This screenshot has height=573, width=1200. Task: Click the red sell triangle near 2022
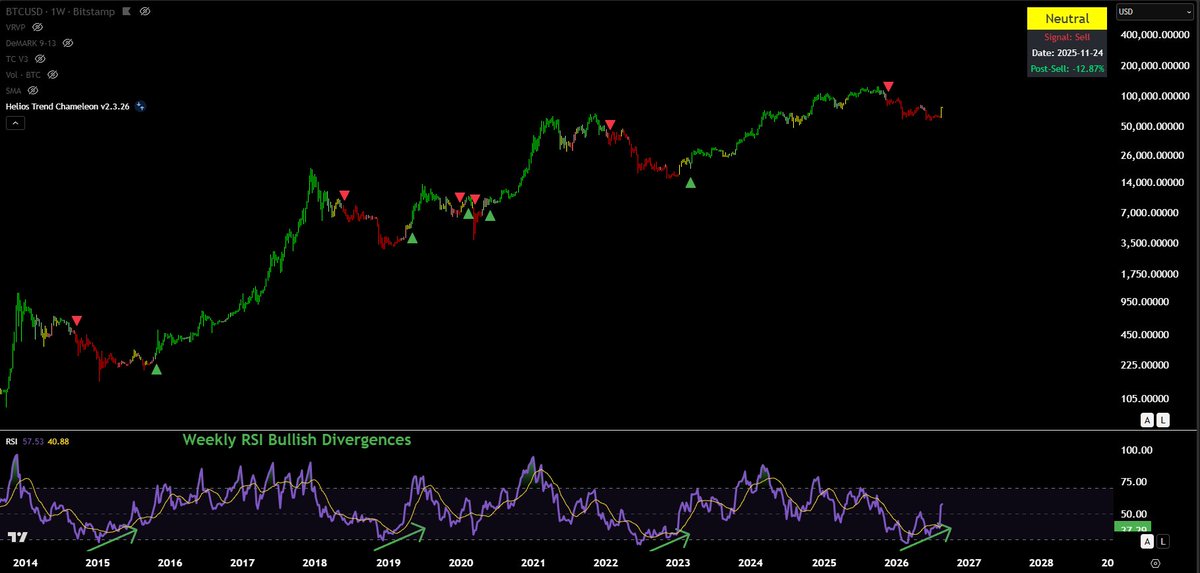point(610,126)
